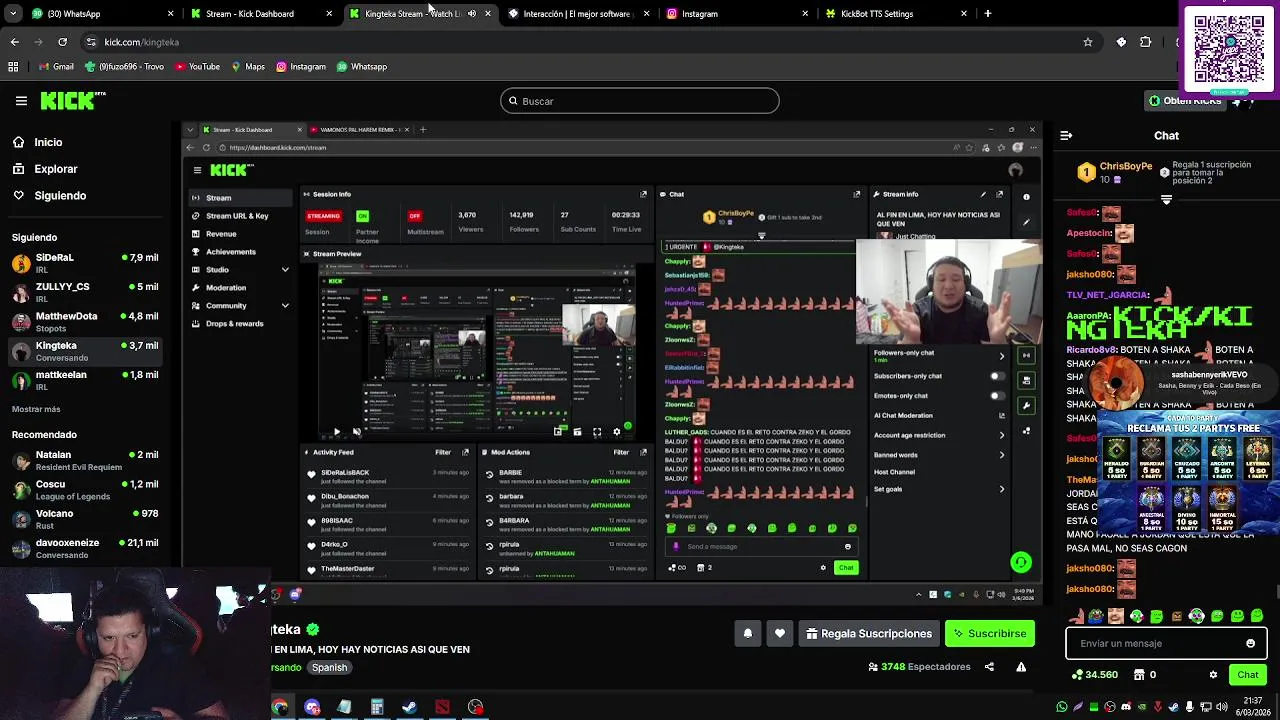Collapse the chat panel with arrow icon

click(1066, 135)
